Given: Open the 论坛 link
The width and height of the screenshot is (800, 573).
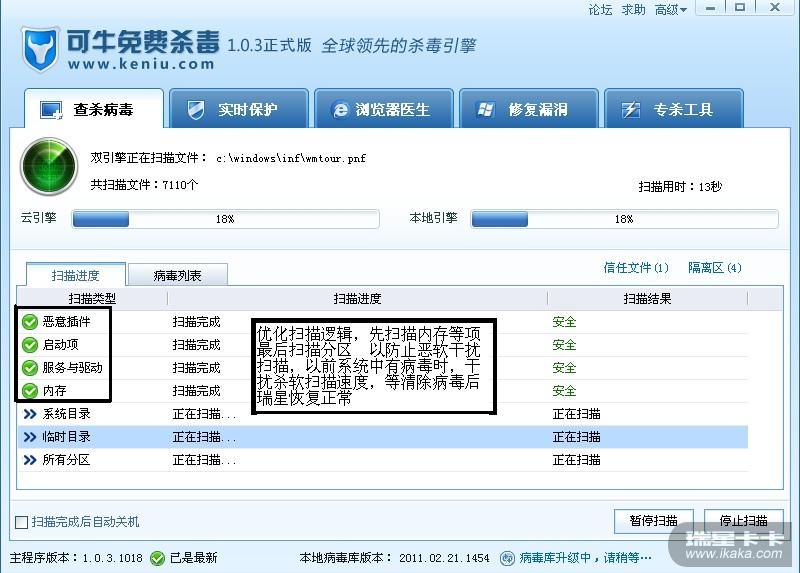Looking at the screenshot, I should click(x=600, y=10).
